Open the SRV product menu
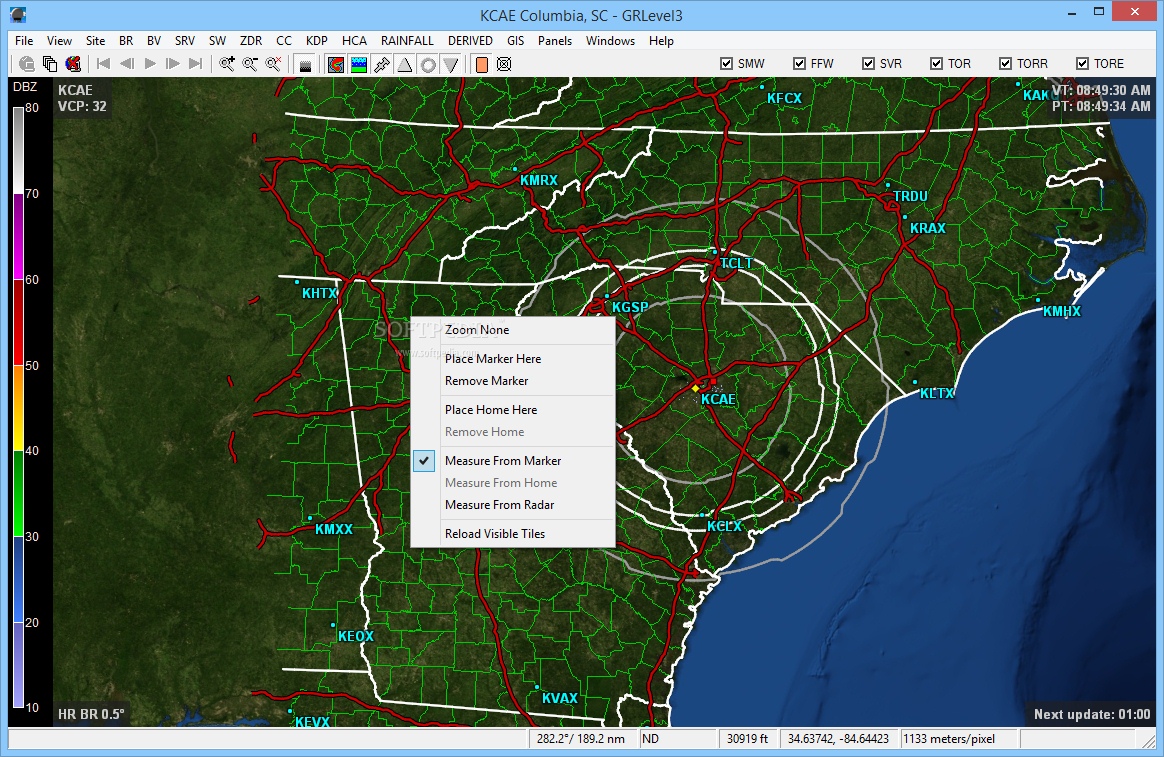 [x=185, y=41]
